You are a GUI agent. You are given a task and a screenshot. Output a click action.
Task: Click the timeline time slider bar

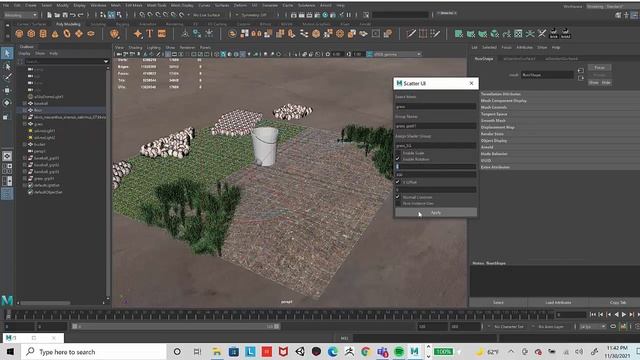(280, 314)
